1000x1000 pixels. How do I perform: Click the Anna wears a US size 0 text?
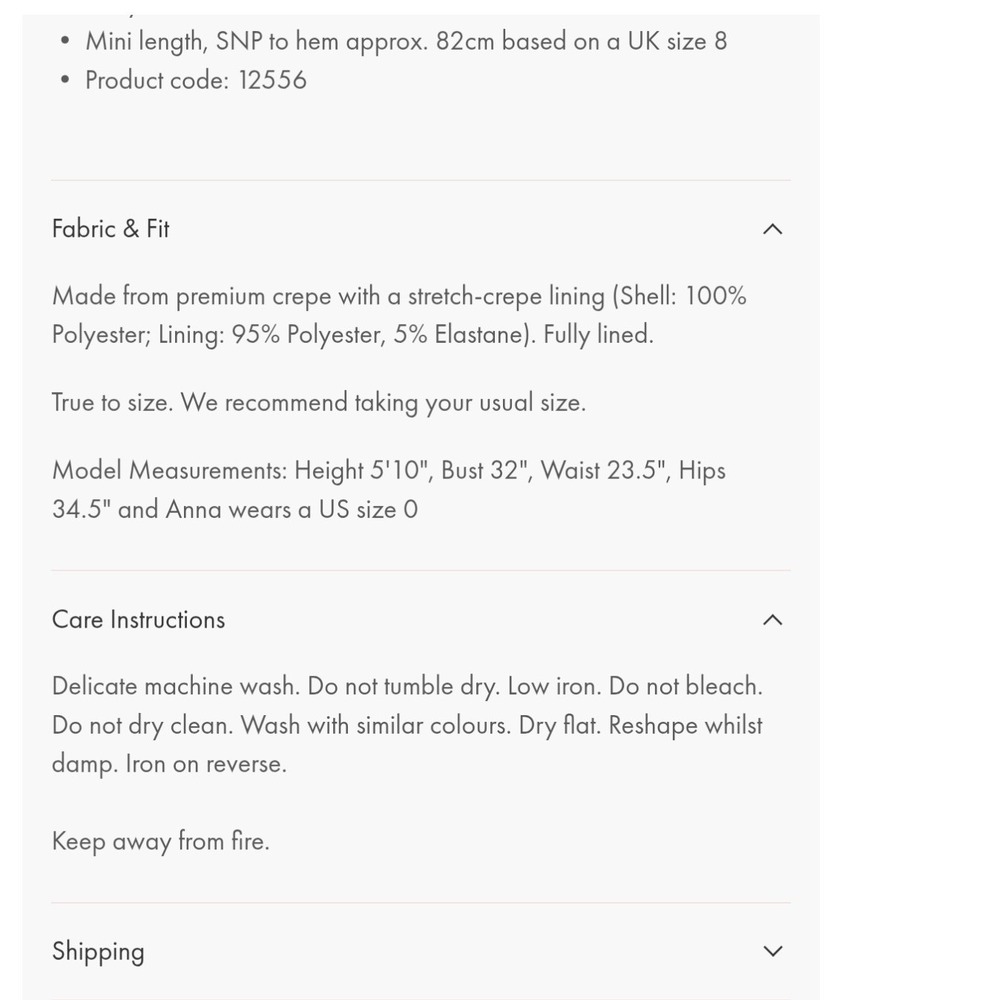pos(292,510)
